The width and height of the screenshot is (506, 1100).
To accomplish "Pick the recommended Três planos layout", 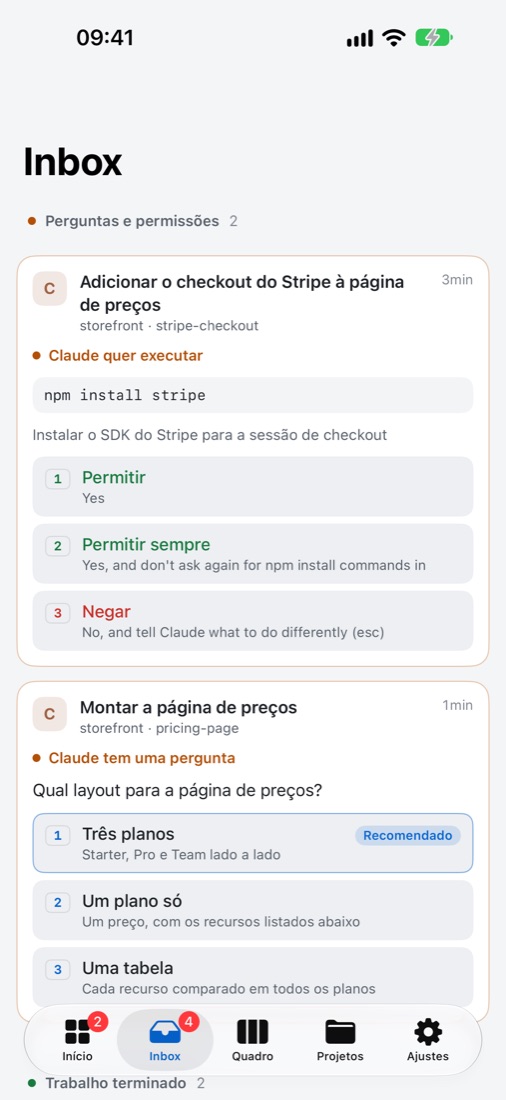I will click(x=253, y=843).
